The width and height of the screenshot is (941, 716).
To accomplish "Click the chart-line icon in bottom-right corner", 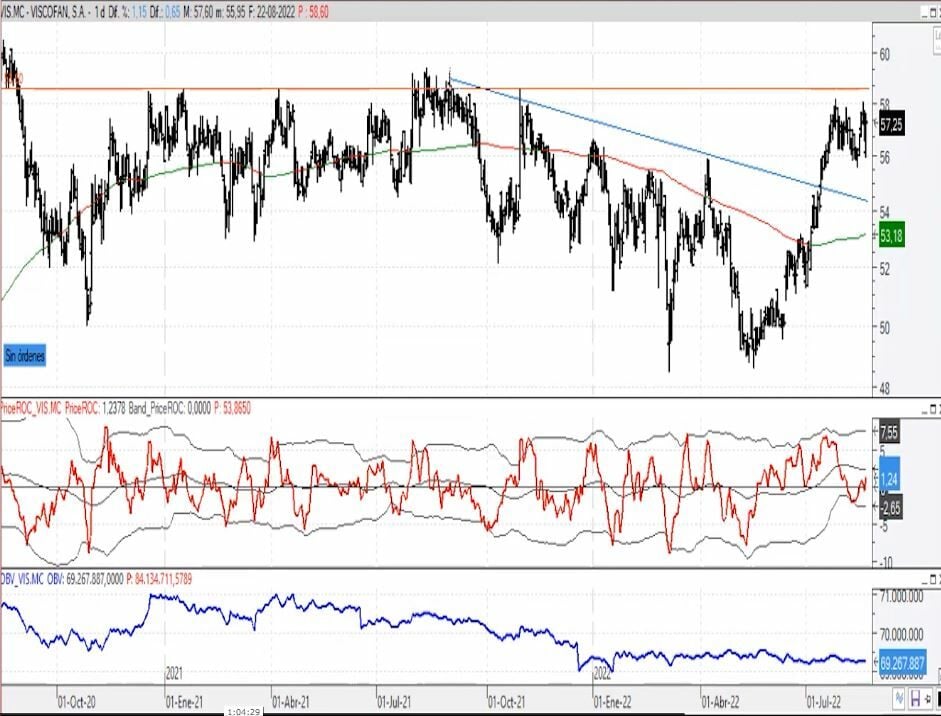I will point(899,698).
